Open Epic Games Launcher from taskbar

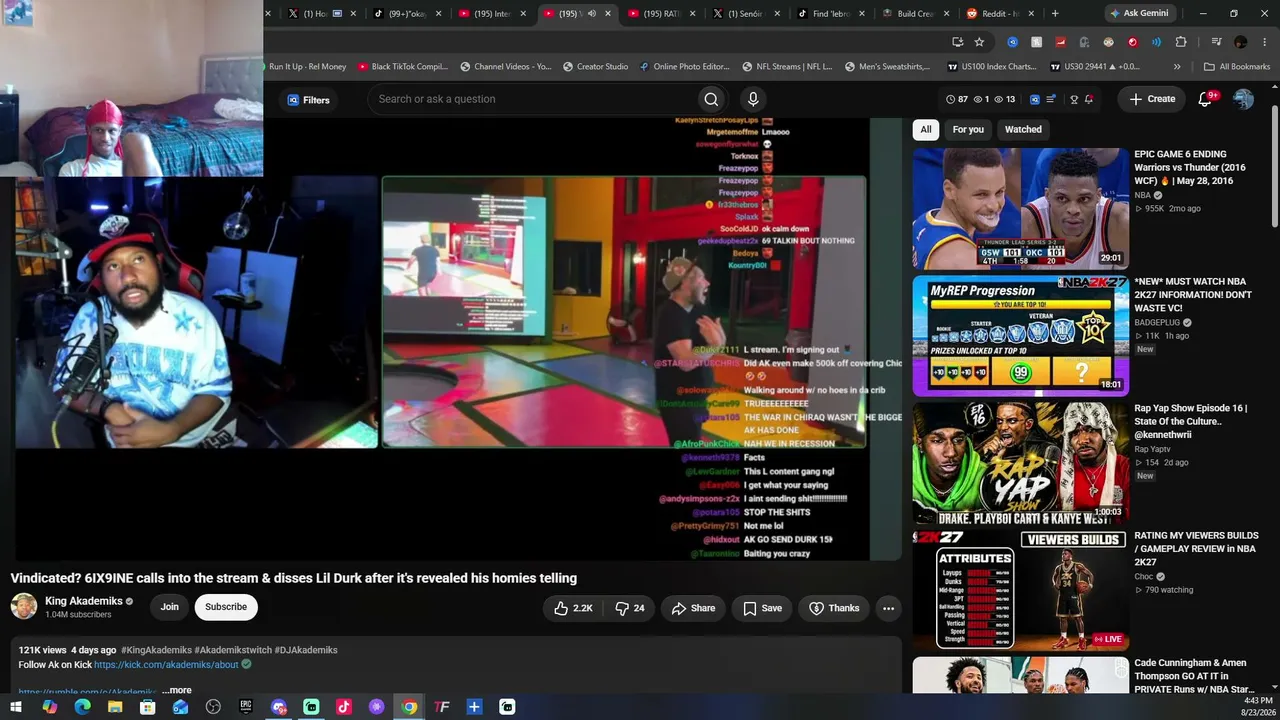tap(246, 707)
